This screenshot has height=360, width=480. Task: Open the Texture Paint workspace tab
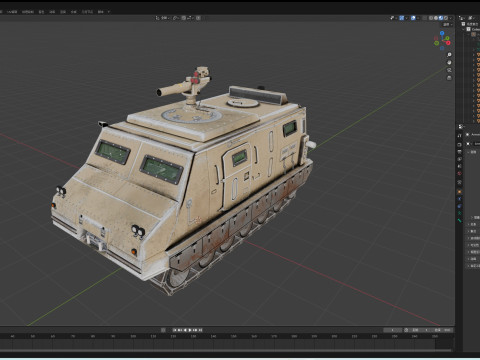coord(28,12)
